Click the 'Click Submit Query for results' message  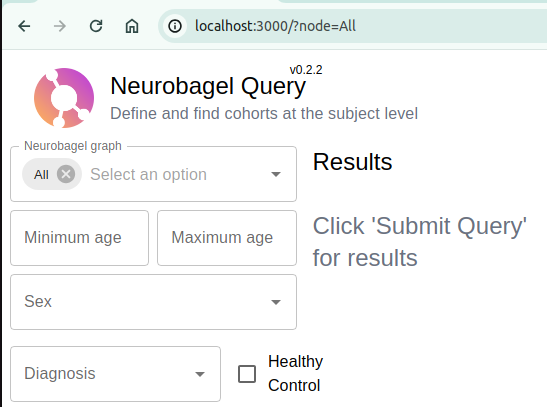[x=420, y=242]
